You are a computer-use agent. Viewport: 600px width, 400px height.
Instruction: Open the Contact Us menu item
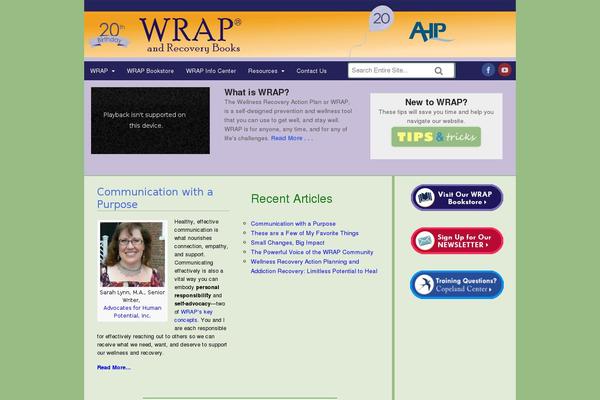click(311, 71)
